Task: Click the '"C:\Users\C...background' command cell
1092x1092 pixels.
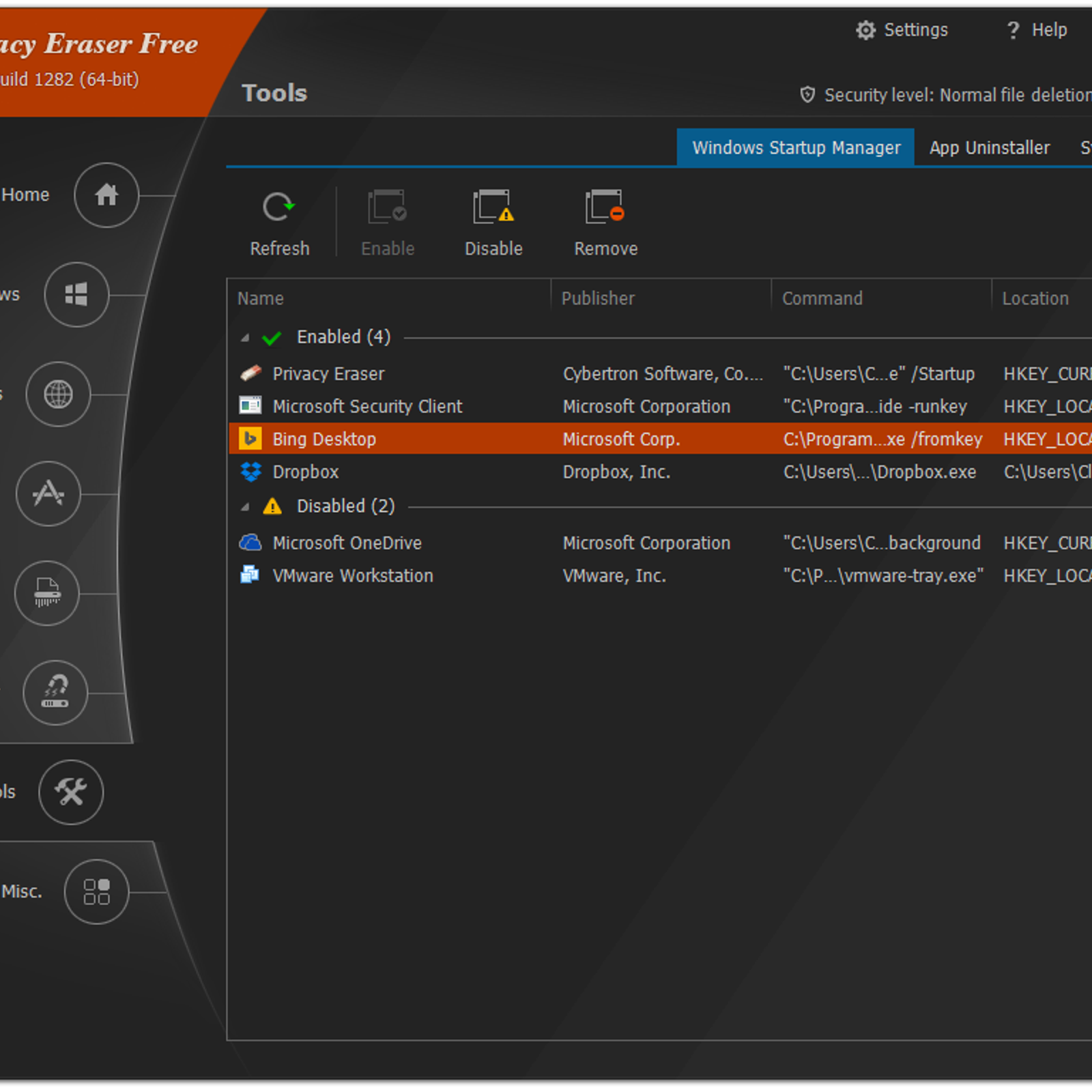Action: point(882,543)
